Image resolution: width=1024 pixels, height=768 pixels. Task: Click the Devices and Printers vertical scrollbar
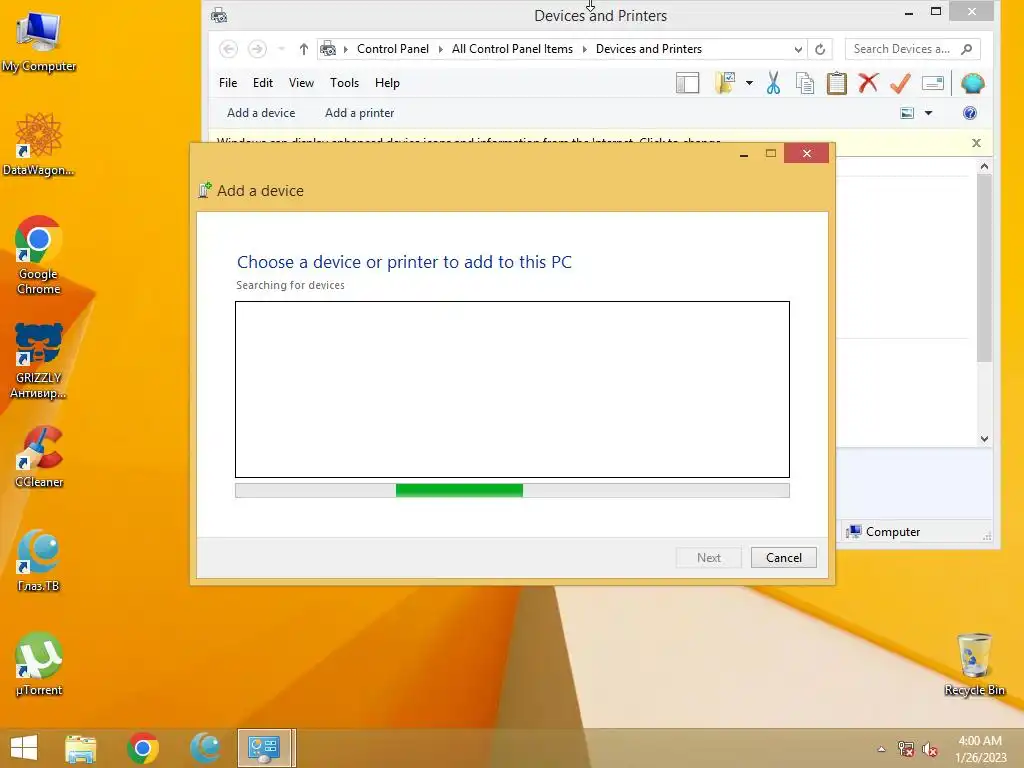984,268
